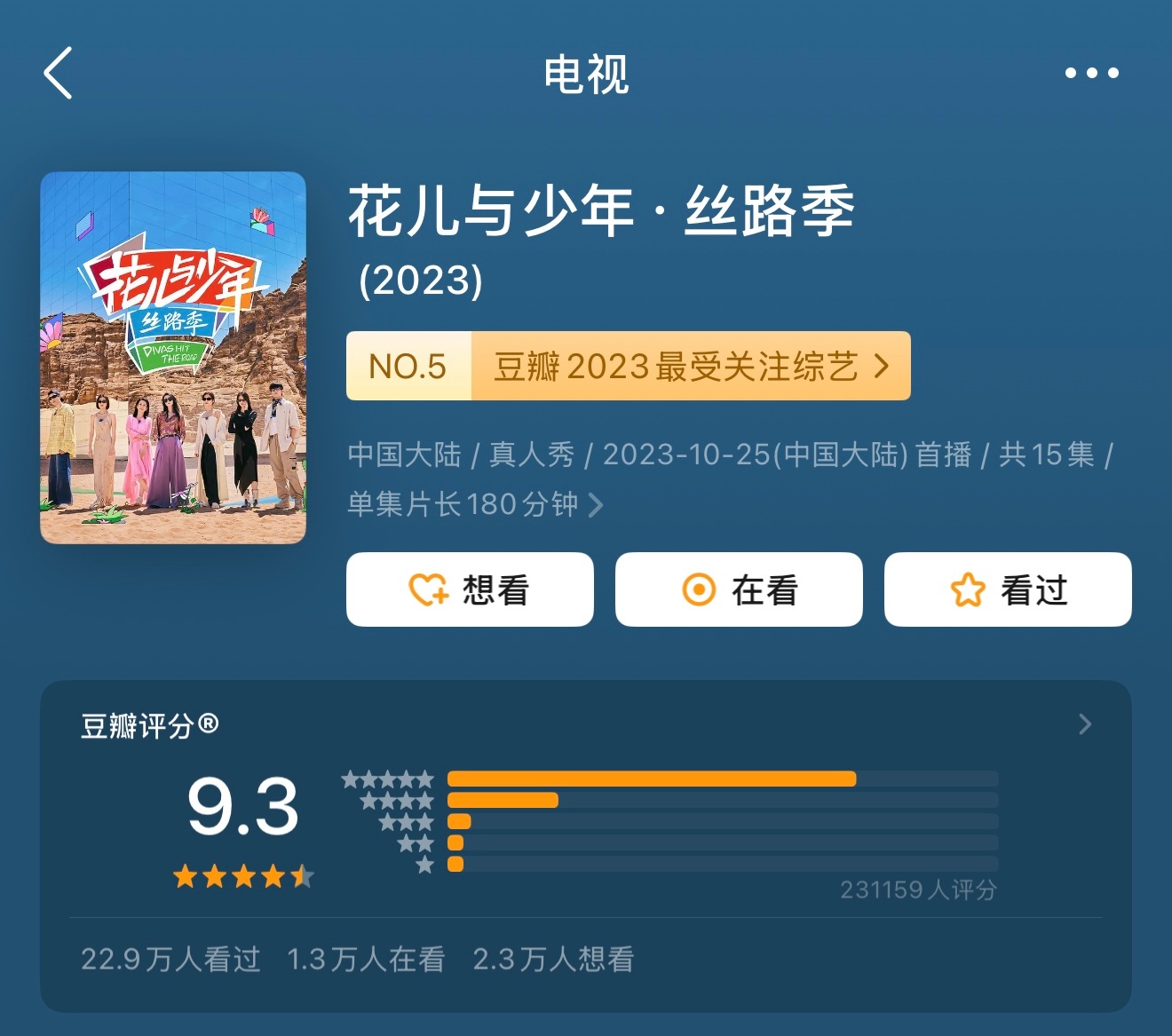Tap the orange rating stars under 9.3
This screenshot has height=1036, width=1172.
click(243, 876)
